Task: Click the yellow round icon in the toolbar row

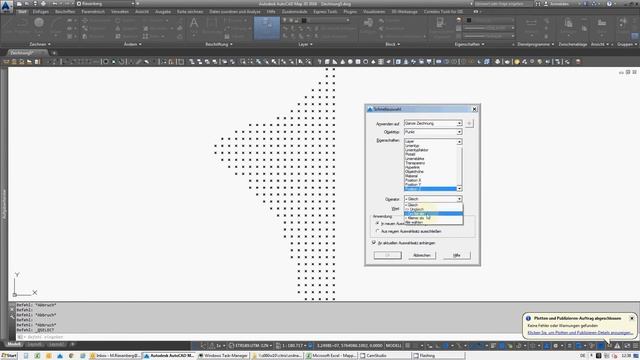Action: pyautogui.click(x=517, y=62)
